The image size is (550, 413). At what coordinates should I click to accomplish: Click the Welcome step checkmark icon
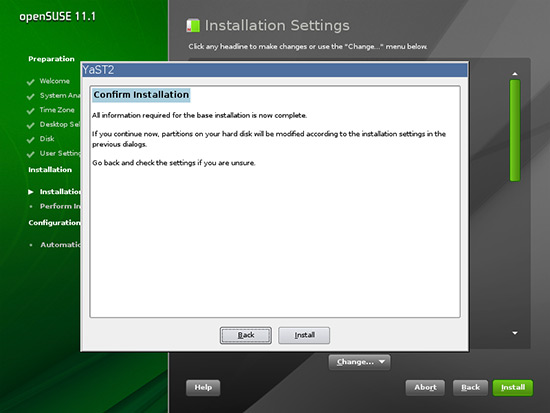click(x=31, y=82)
